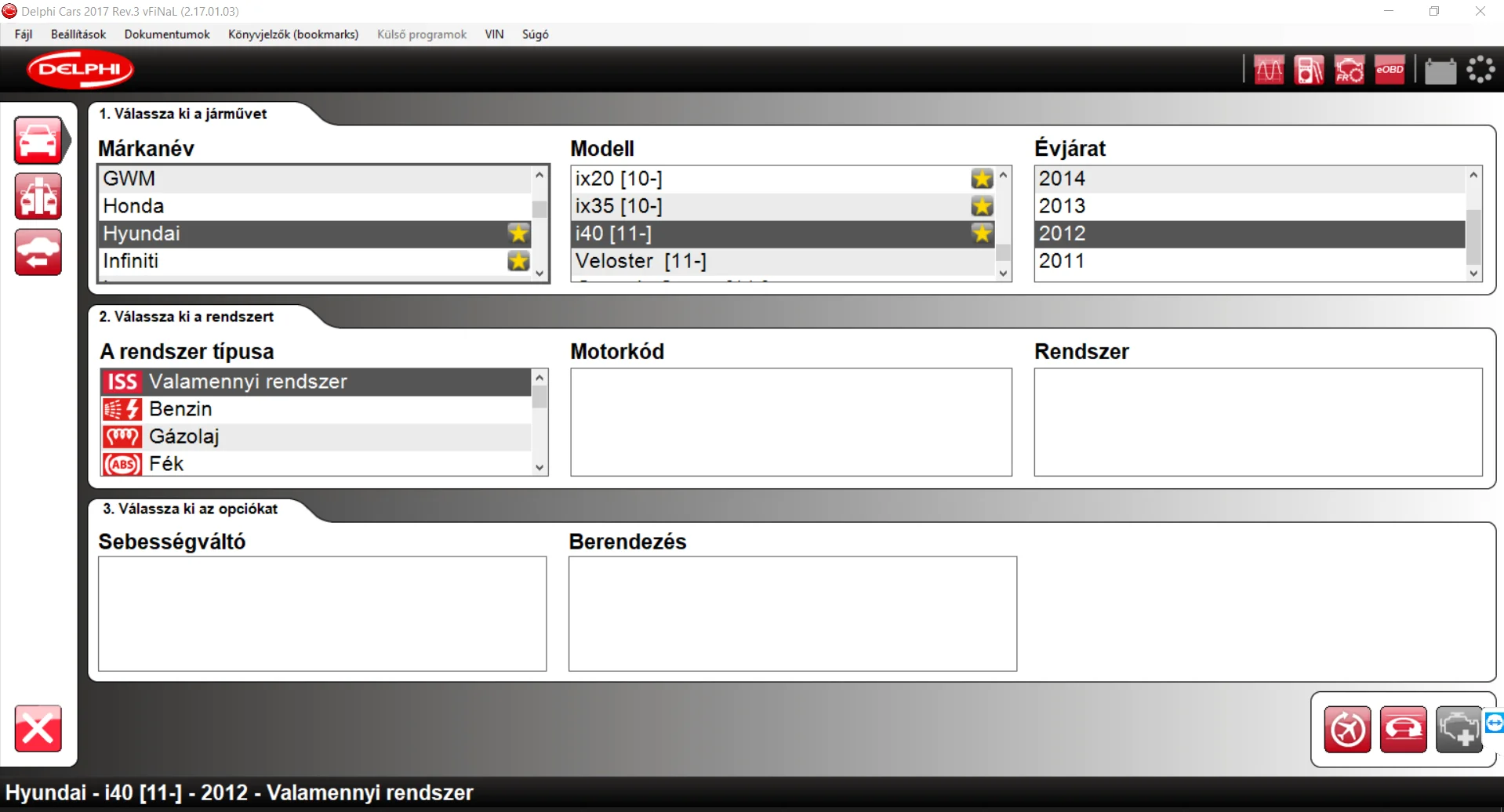The height and width of the screenshot is (812, 1504).
Task: Select year 2013 in Évjárat list
Action: pyautogui.click(x=1250, y=206)
